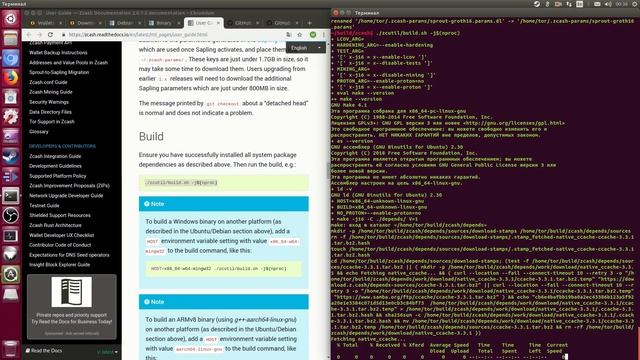Click the translate page icon in address bar
The width and height of the screenshot is (640, 360).
coord(289,35)
